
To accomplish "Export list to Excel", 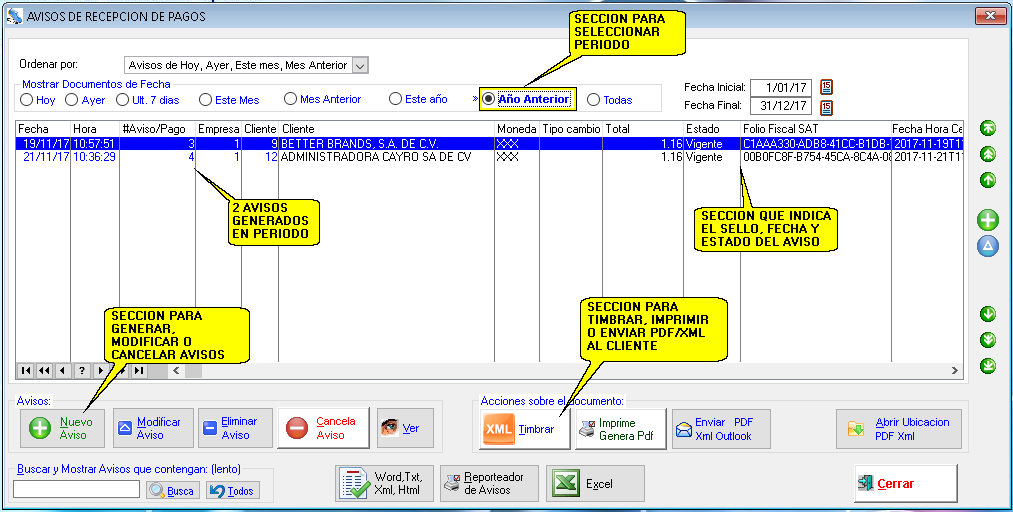I will pyautogui.click(x=595, y=483).
